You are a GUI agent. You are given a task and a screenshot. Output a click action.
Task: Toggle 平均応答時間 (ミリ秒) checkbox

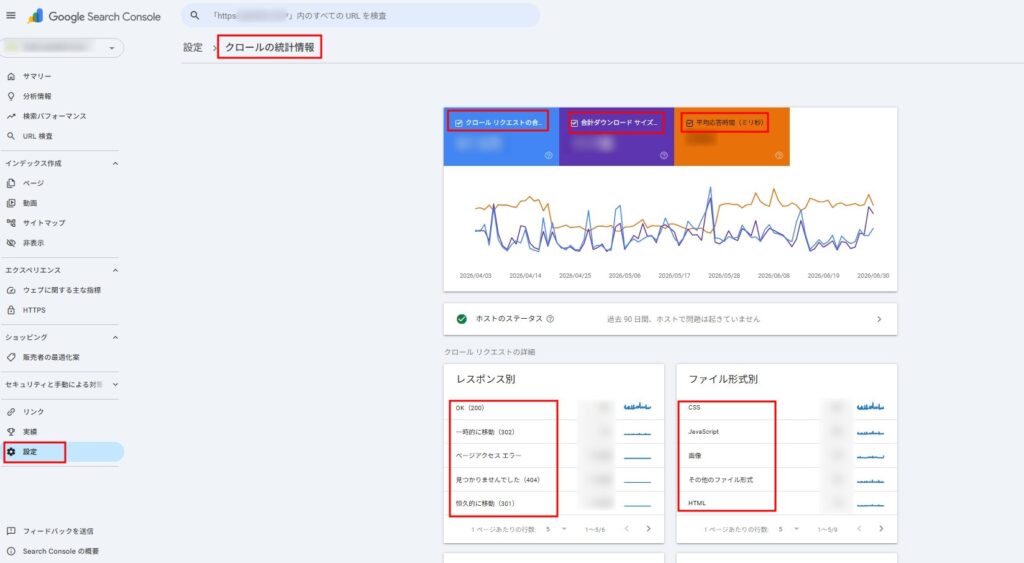689,123
